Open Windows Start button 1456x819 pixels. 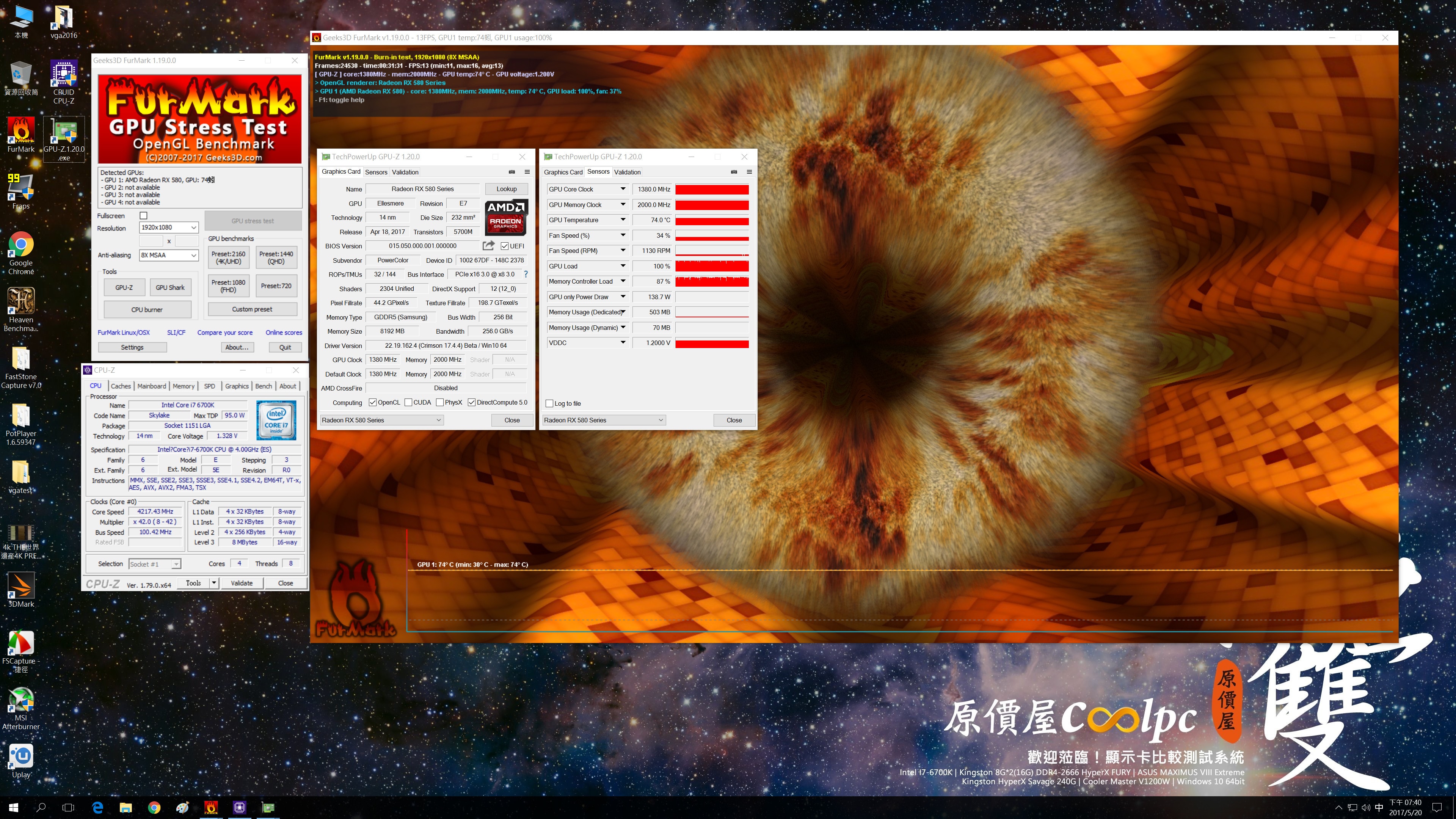[x=14, y=807]
